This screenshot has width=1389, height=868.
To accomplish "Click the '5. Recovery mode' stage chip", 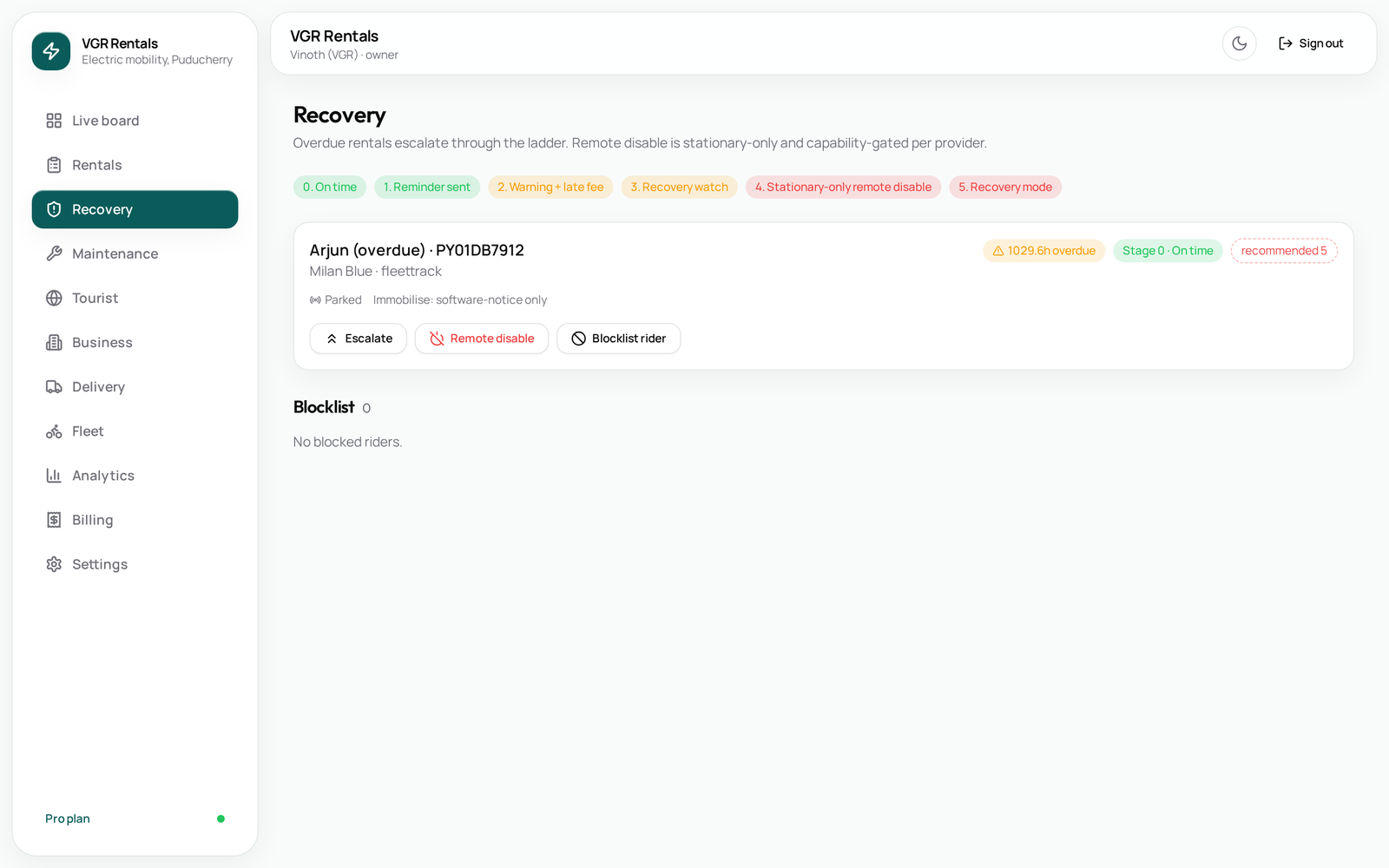I will pyautogui.click(x=1005, y=187).
